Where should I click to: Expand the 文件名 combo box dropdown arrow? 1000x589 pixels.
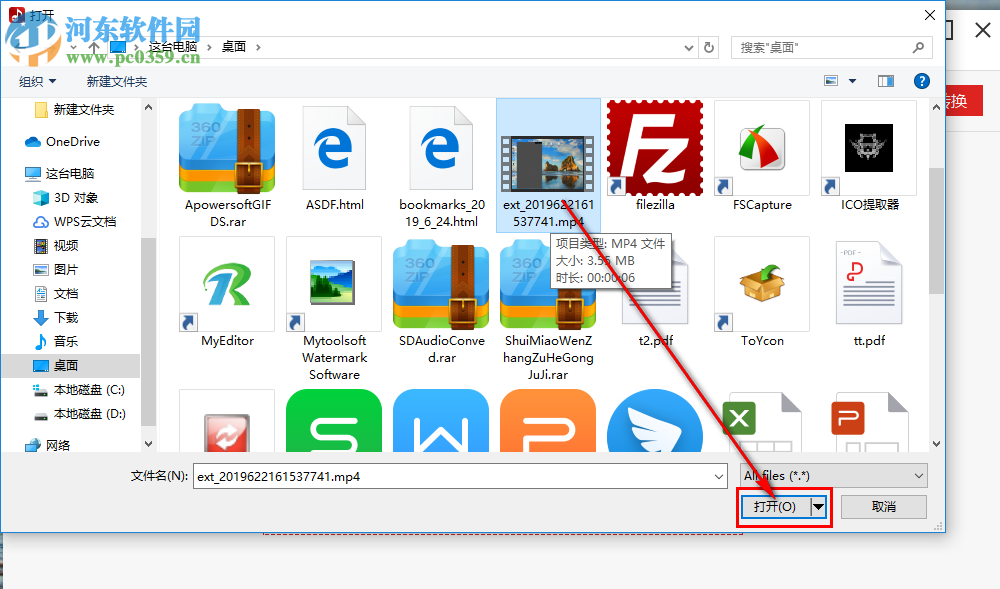719,476
